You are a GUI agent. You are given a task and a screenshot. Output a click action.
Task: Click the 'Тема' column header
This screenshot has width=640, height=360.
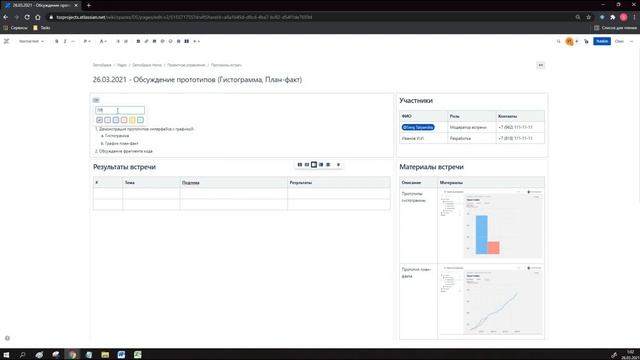click(129, 183)
